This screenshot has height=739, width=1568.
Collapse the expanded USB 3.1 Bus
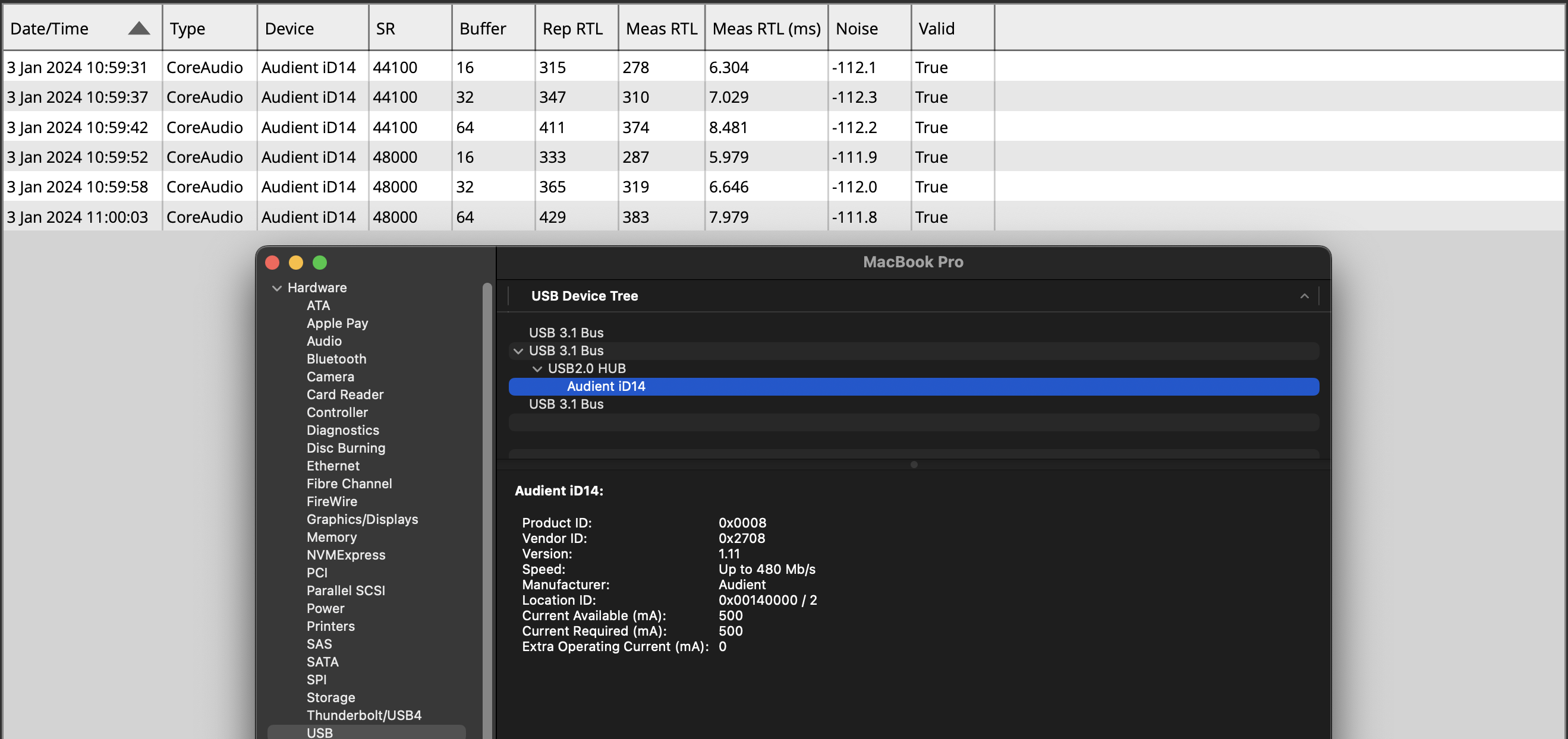(518, 351)
